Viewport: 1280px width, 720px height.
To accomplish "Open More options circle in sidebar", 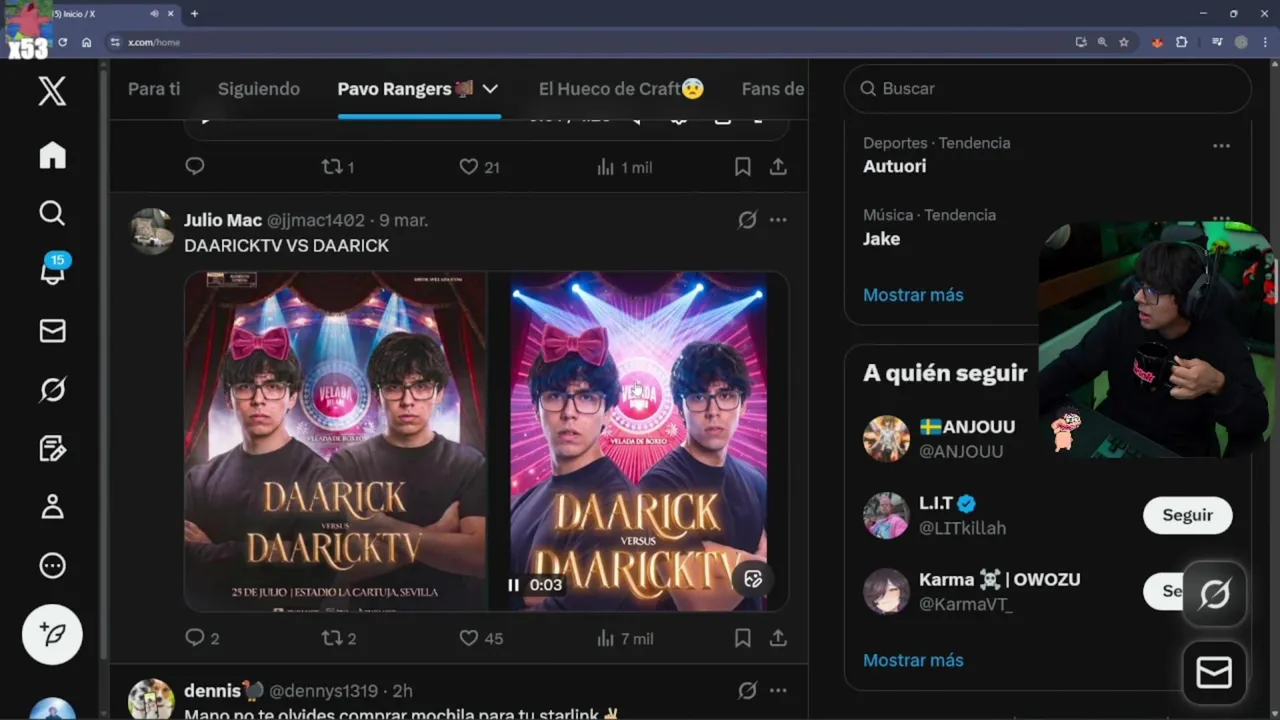I will [x=52, y=566].
